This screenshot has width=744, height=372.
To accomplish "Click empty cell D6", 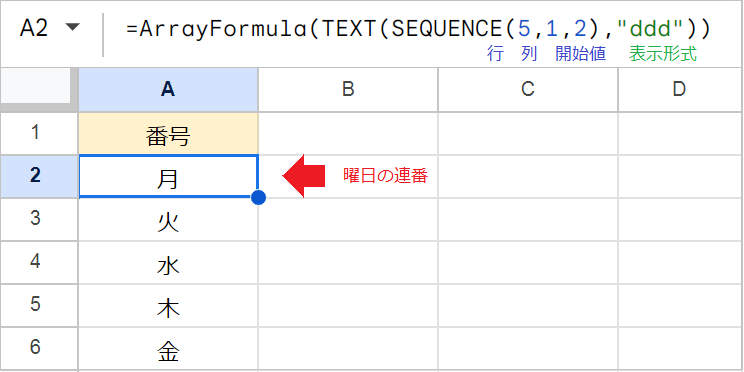I will pyautogui.click(x=680, y=349).
